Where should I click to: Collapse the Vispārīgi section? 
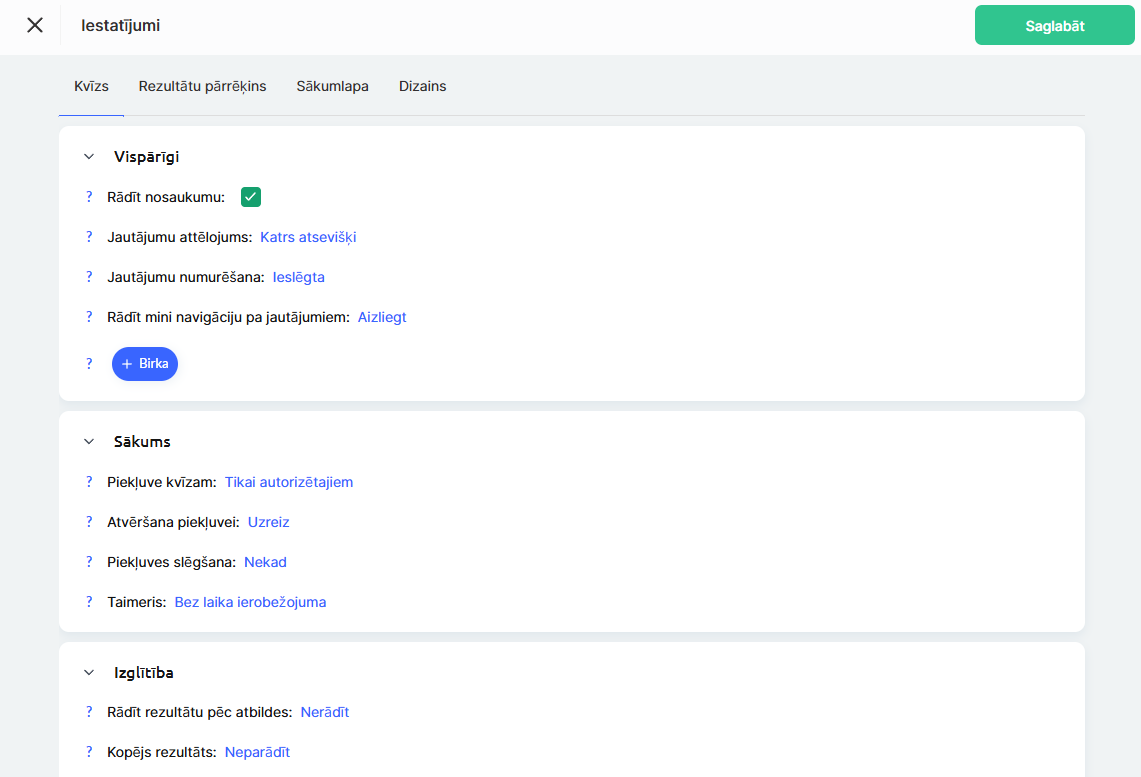89,157
